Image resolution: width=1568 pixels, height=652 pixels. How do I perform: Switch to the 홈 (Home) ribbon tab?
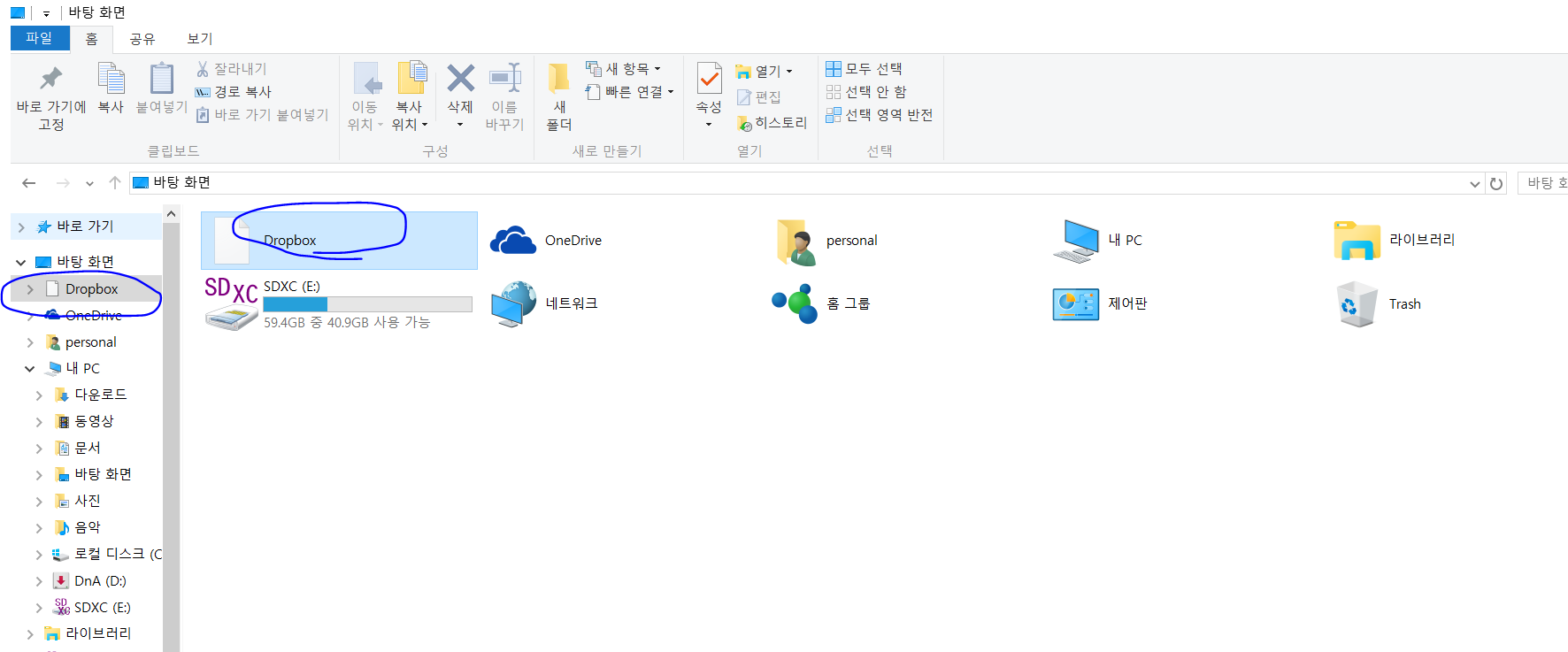91,39
